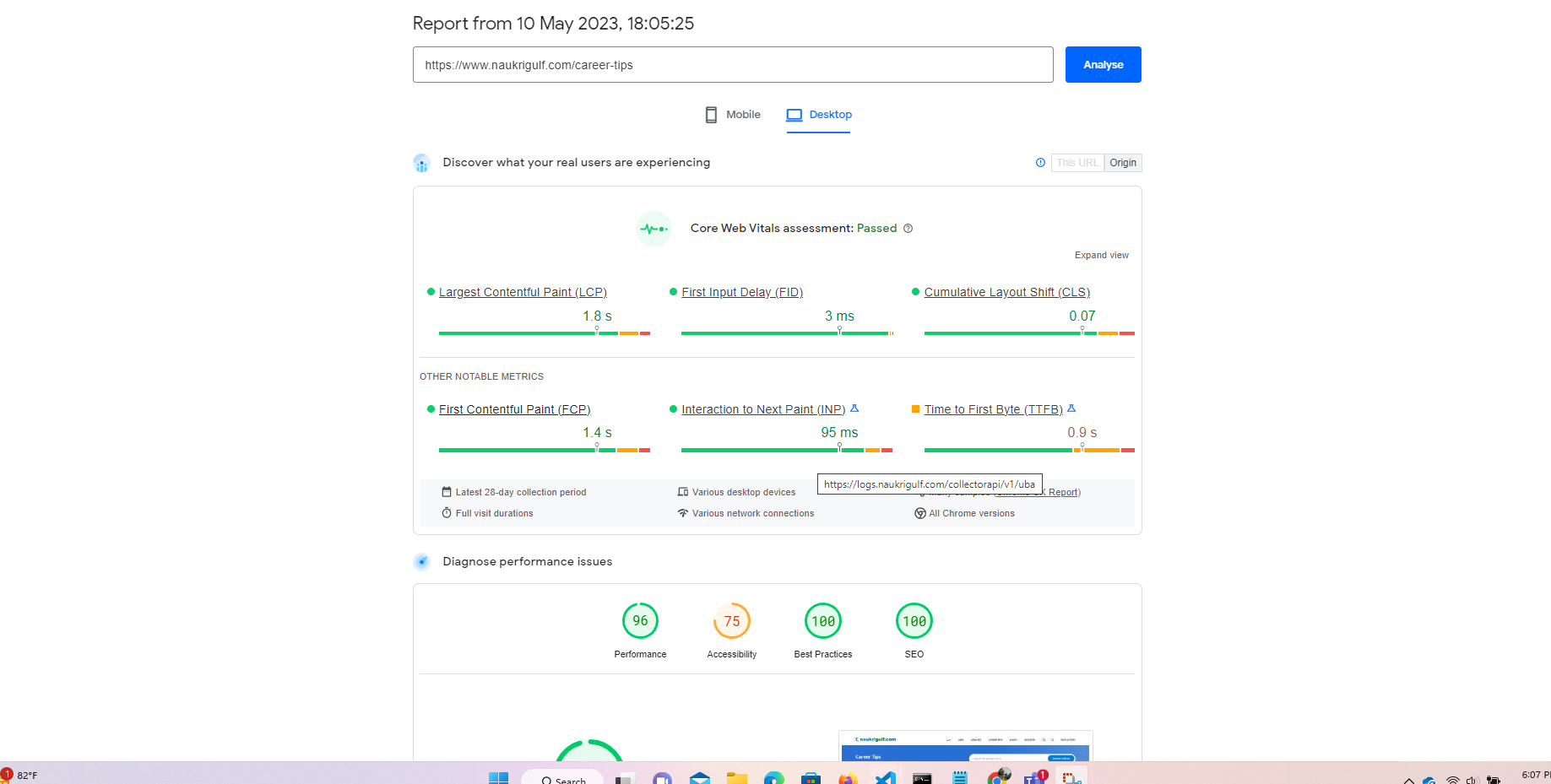Select the Desktop tab
Image resolution: width=1551 pixels, height=784 pixels.
819,115
